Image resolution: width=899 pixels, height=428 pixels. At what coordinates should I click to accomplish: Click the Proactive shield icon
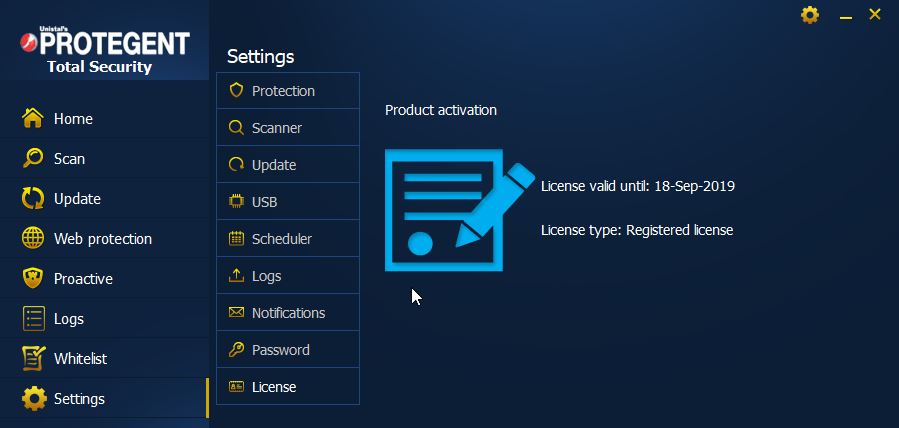(x=34, y=279)
